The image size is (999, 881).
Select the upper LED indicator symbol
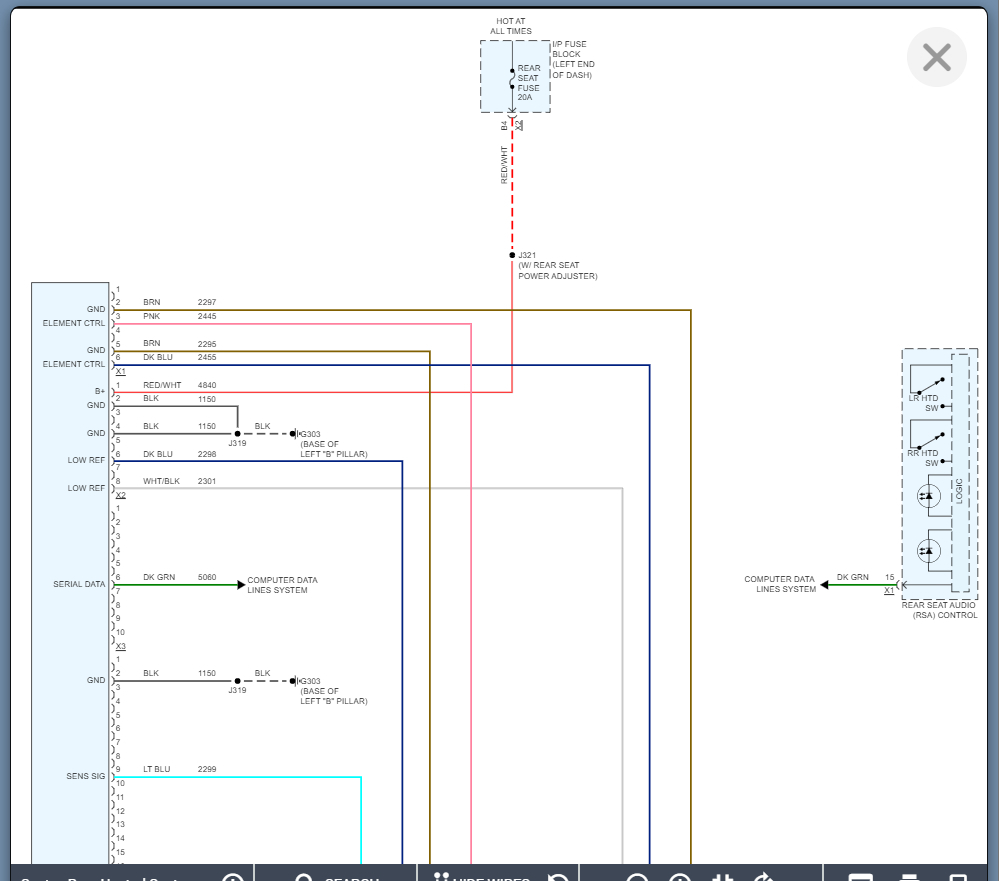927,495
